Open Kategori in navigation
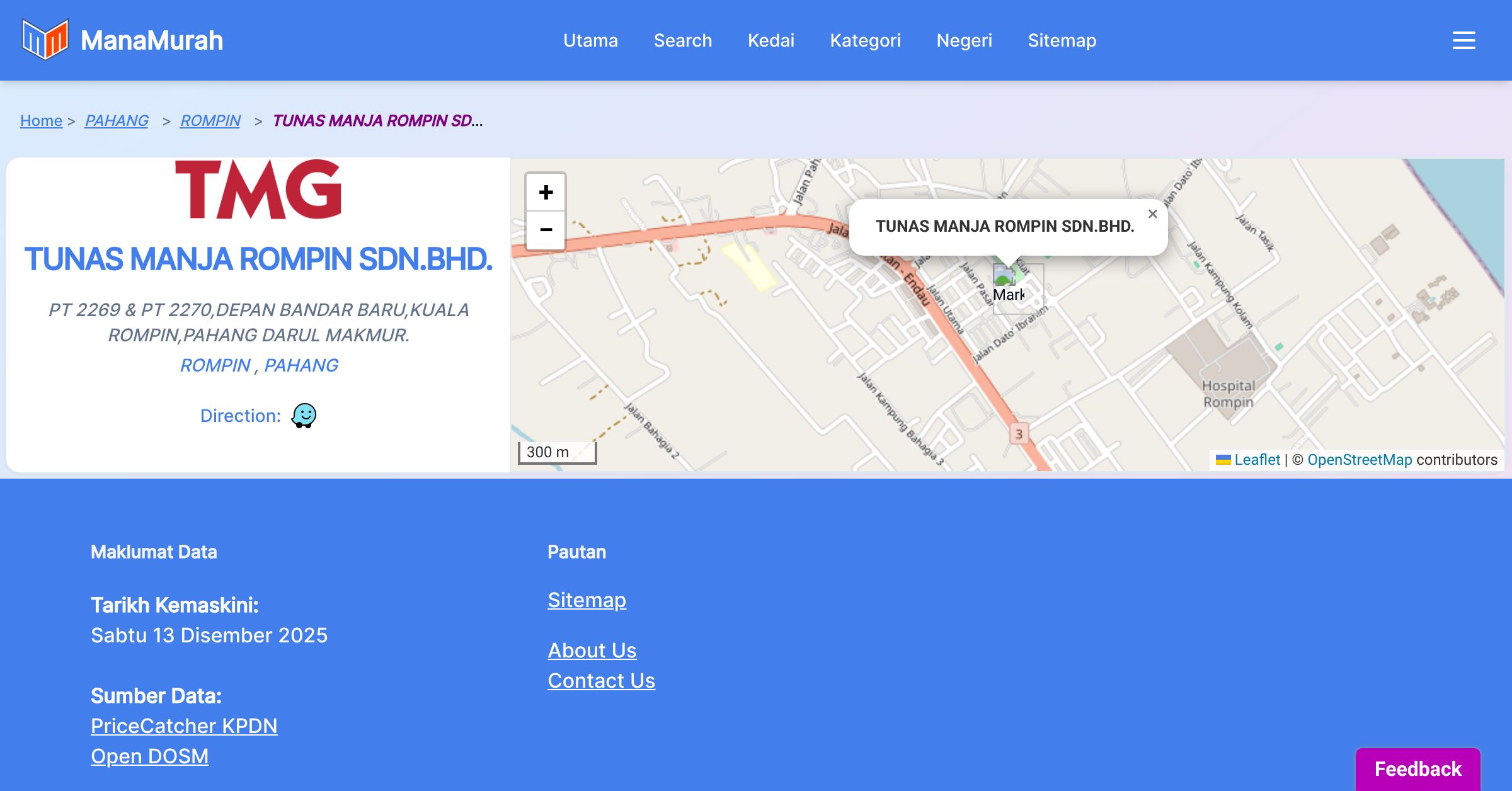The image size is (1512, 791). pos(865,40)
